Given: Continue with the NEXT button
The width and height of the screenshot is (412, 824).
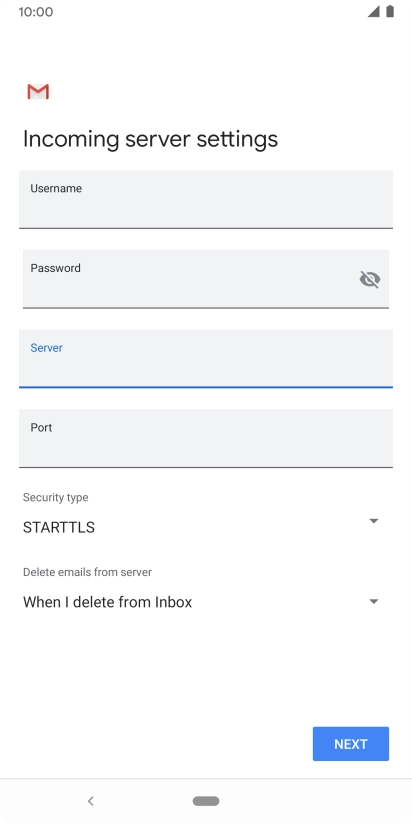Looking at the screenshot, I should click(x=351, y=744).
